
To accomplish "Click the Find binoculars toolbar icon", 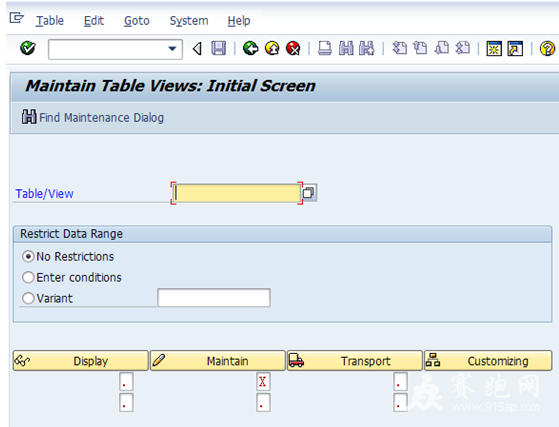I will [x=346, y=48].
